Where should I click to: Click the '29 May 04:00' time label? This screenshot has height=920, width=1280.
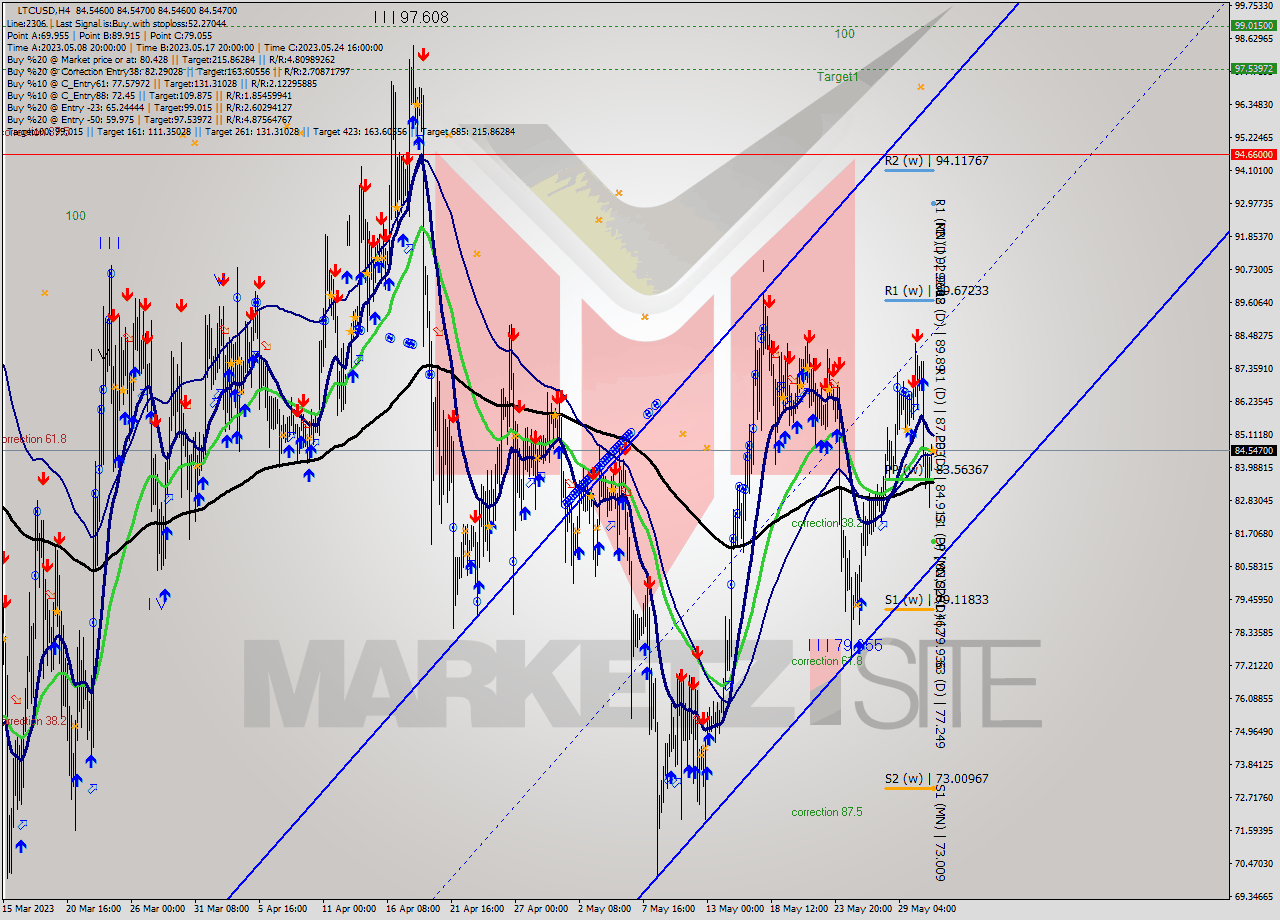pos(927,909)
